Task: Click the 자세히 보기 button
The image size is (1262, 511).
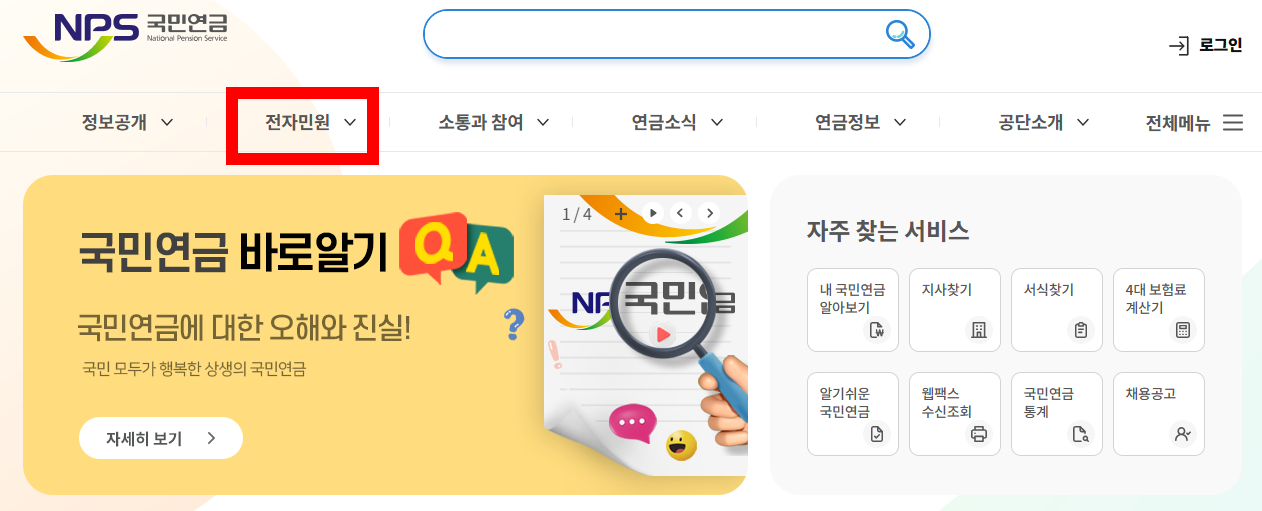Action: 161,438
